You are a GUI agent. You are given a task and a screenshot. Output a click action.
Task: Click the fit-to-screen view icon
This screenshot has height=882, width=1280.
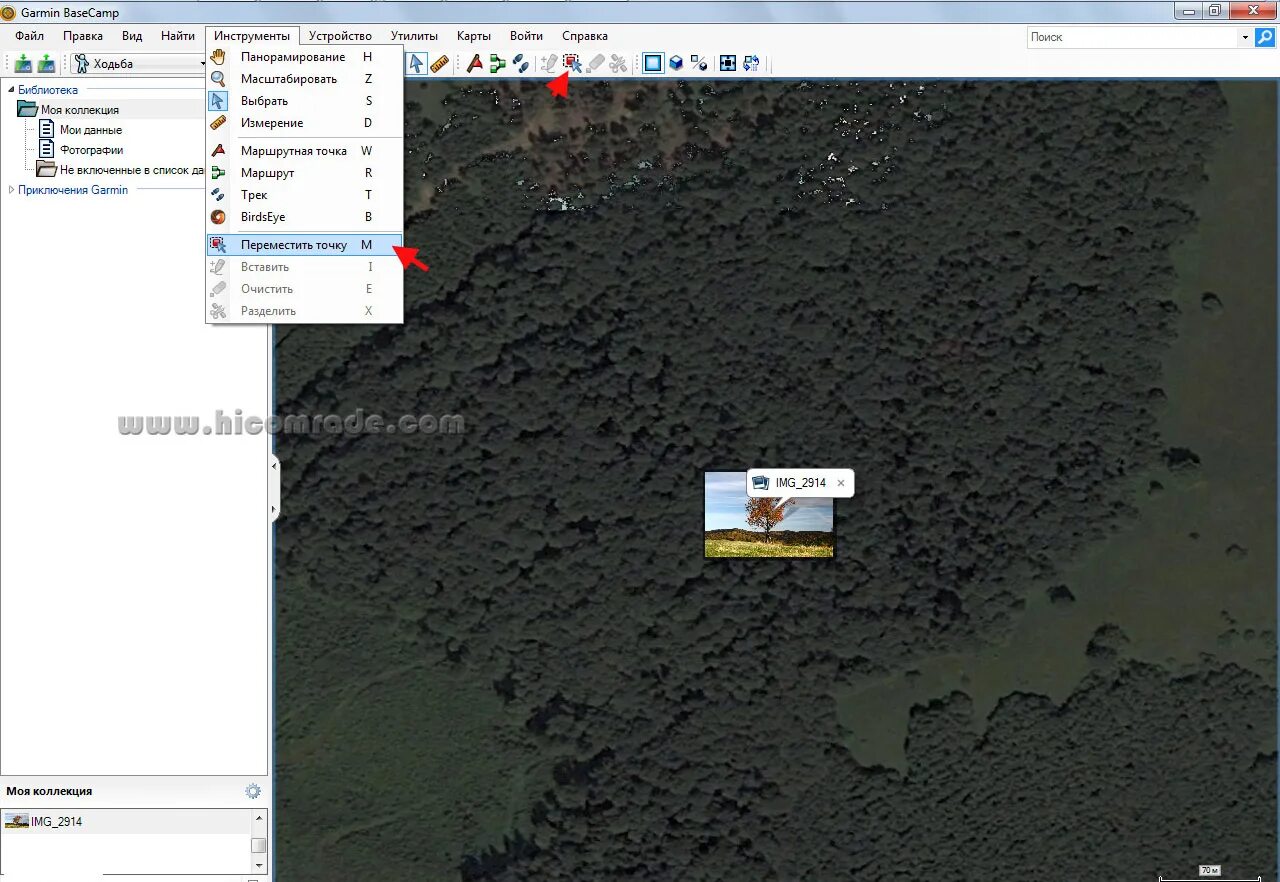pyautogui.click(x=728, y=64)
